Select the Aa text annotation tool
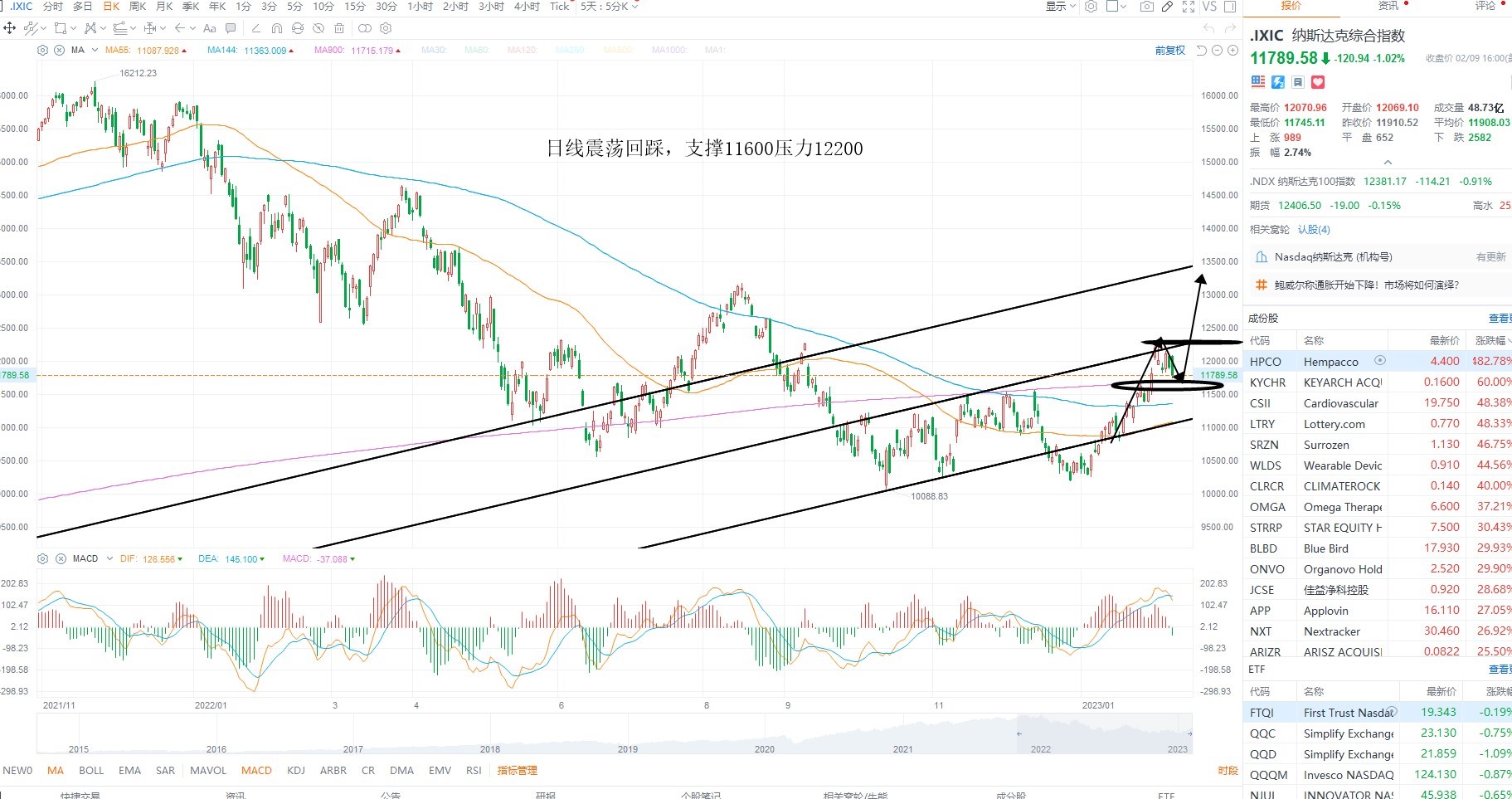 point(209,28)
